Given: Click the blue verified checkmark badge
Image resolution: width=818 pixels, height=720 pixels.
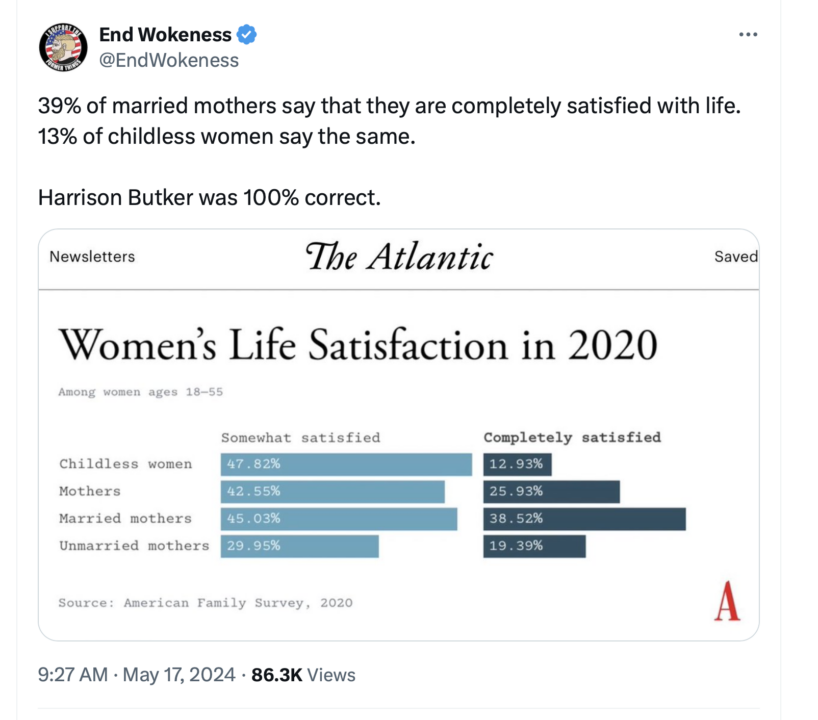Looking at the screenshot, I should click(x=247, y=35).
